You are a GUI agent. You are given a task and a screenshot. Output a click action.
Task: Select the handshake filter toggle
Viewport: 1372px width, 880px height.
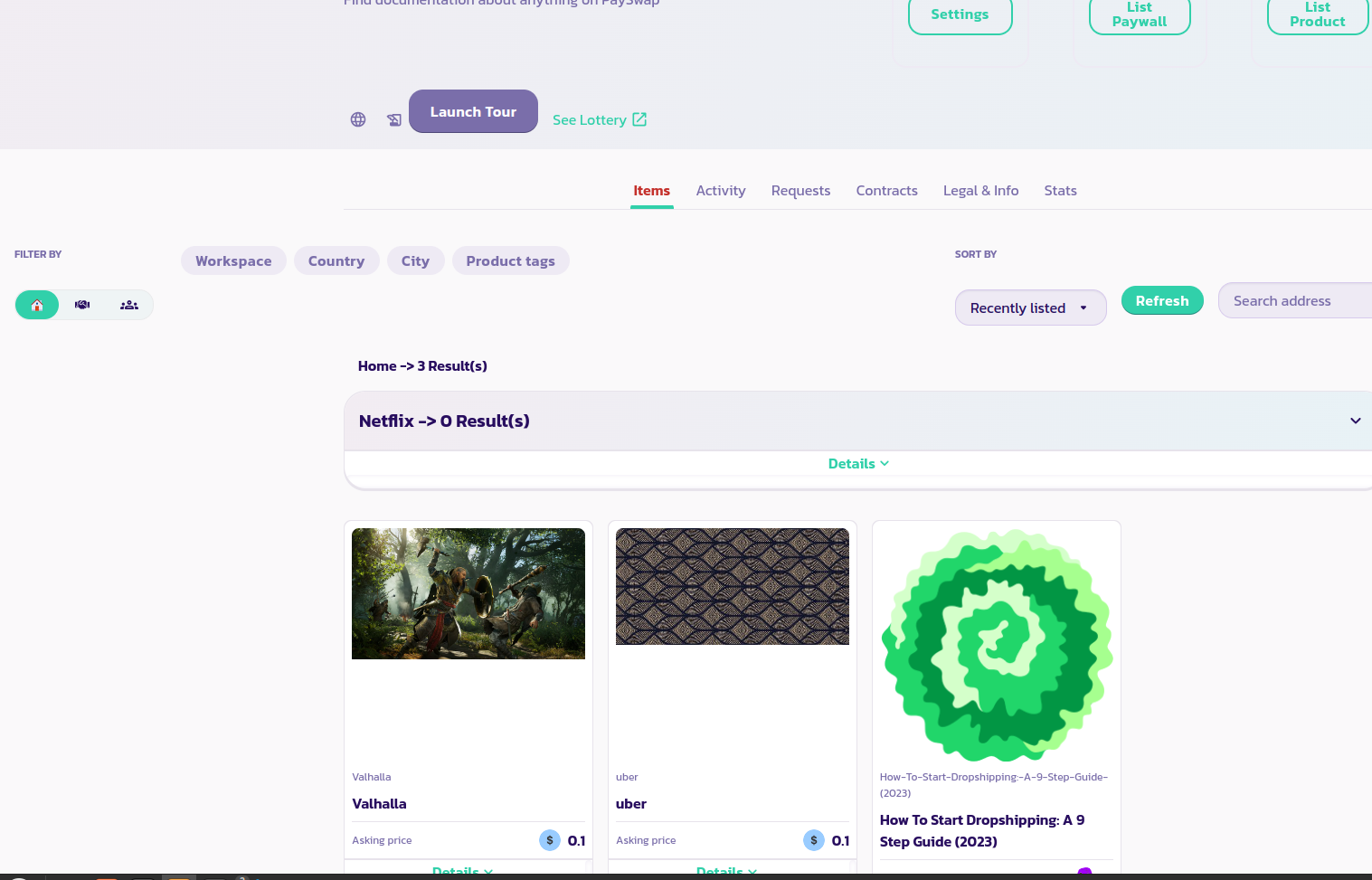point(82,305)
